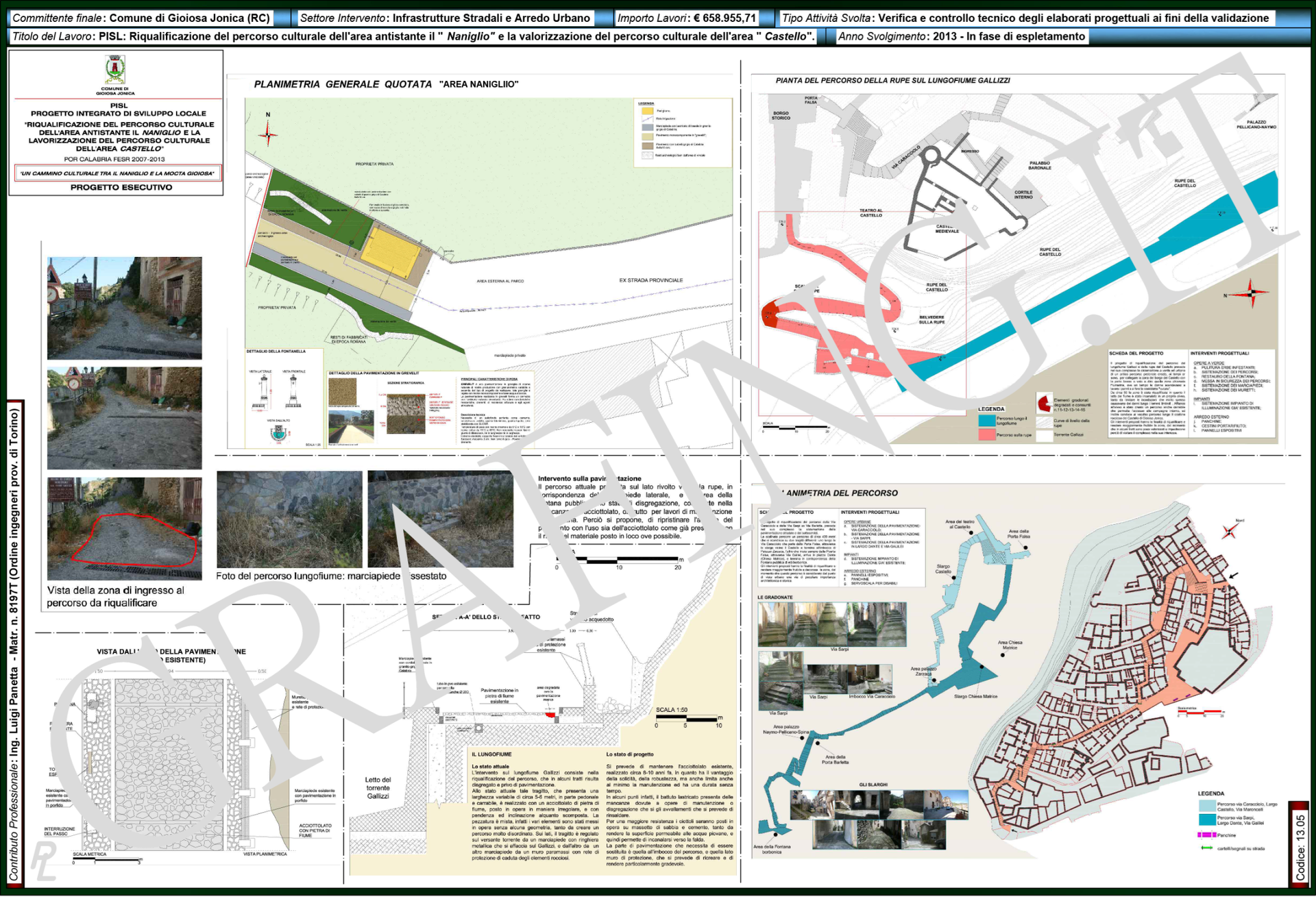Open the left lungofiume sidewalk photo
Viewport: 1316px width, 899px height.
pyautogui.click(x=289, y=519)
